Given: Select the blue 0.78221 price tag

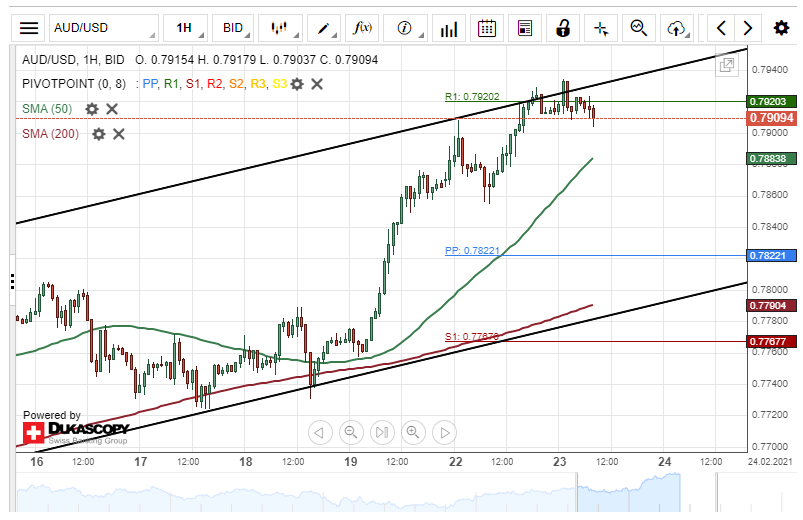Looking at the screenshot, I should [772, 255].
